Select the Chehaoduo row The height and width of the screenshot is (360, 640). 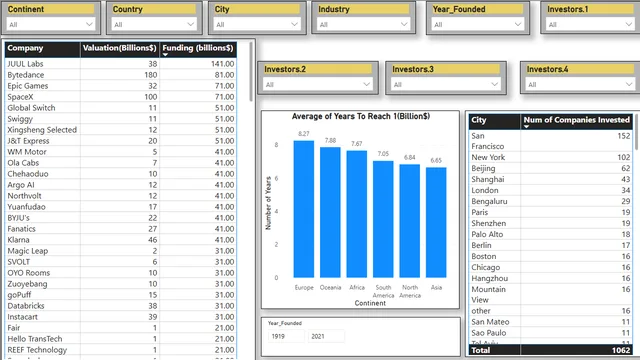121,174
